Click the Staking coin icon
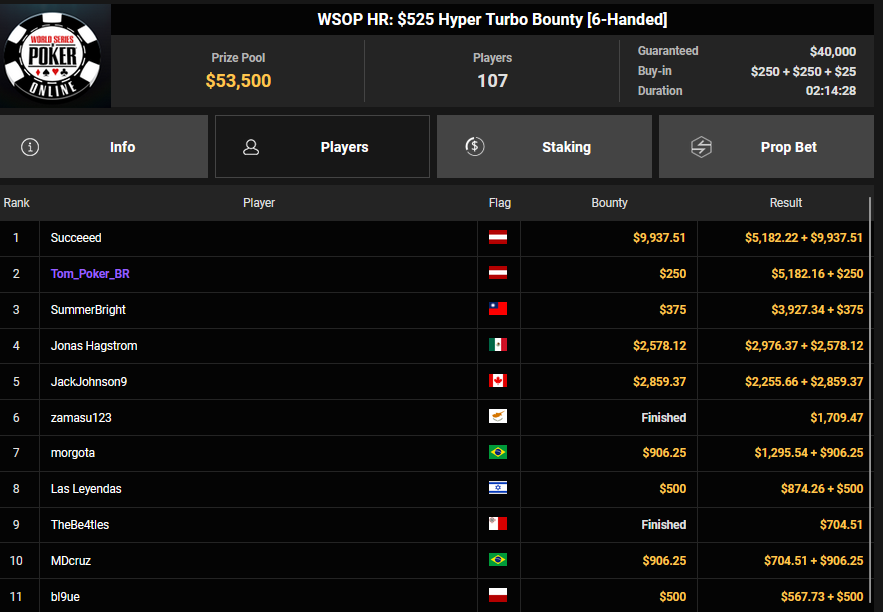Screen dimensions: 883x612 click(x=475, y=147)
